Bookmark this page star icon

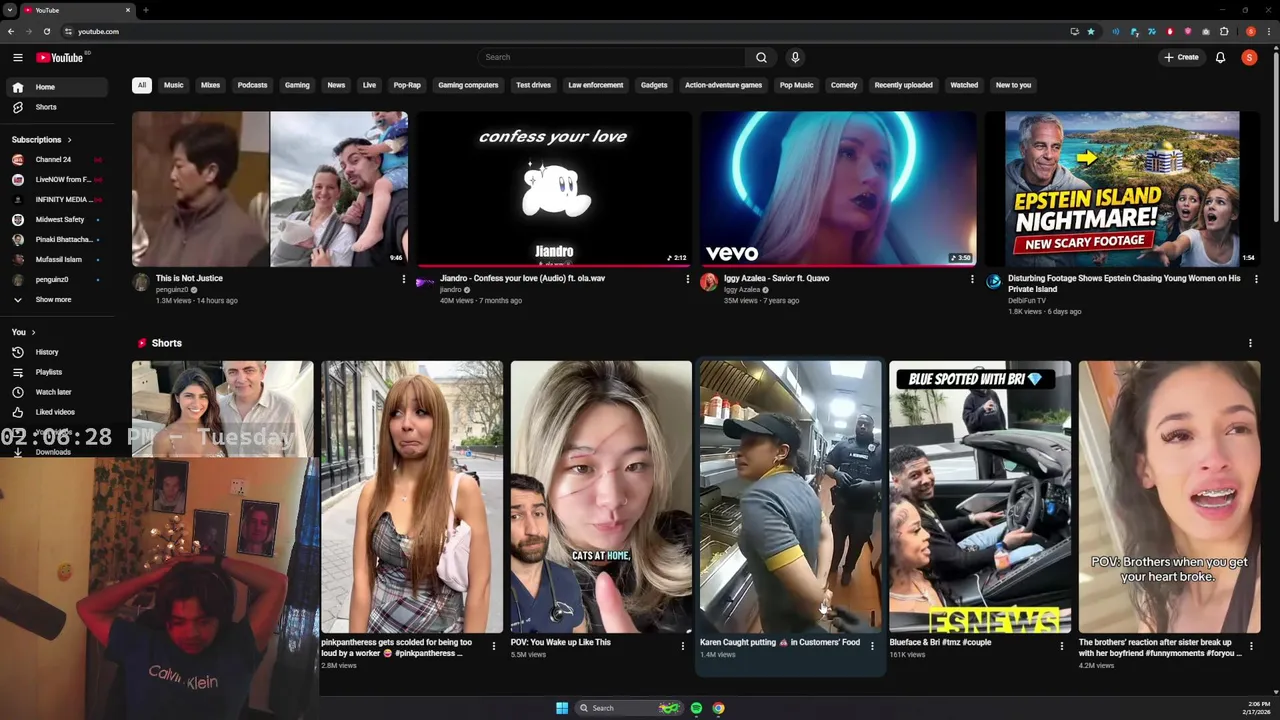(x=1091, y=31)
